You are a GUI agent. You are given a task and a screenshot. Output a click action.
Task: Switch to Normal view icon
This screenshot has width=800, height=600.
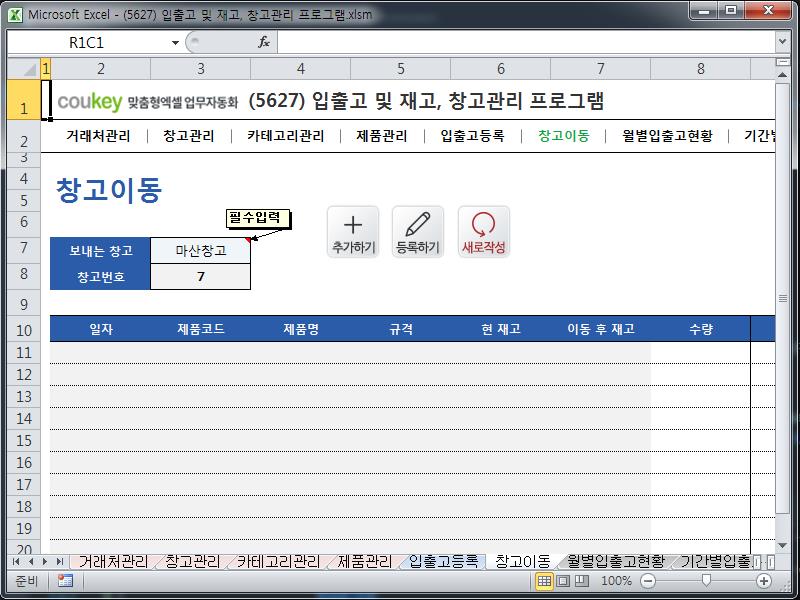click(544, 581)
